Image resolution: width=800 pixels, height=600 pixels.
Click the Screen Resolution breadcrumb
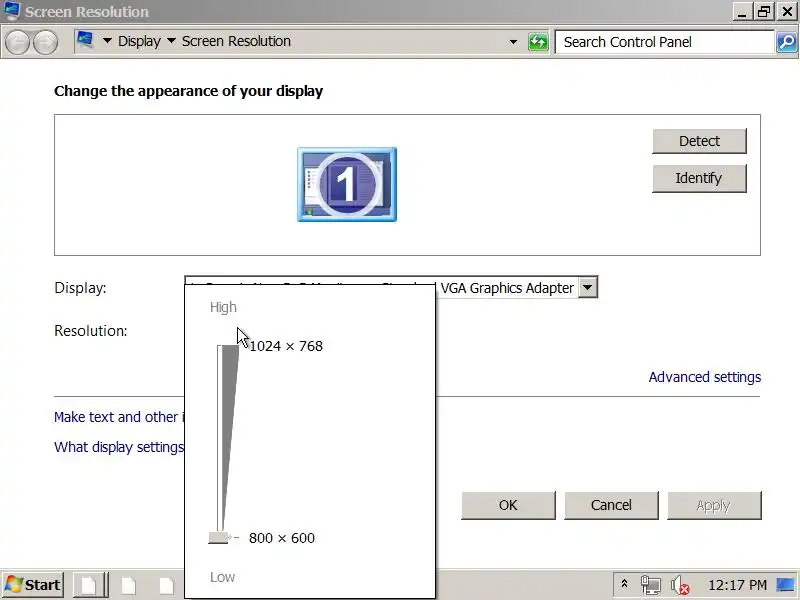236,41
